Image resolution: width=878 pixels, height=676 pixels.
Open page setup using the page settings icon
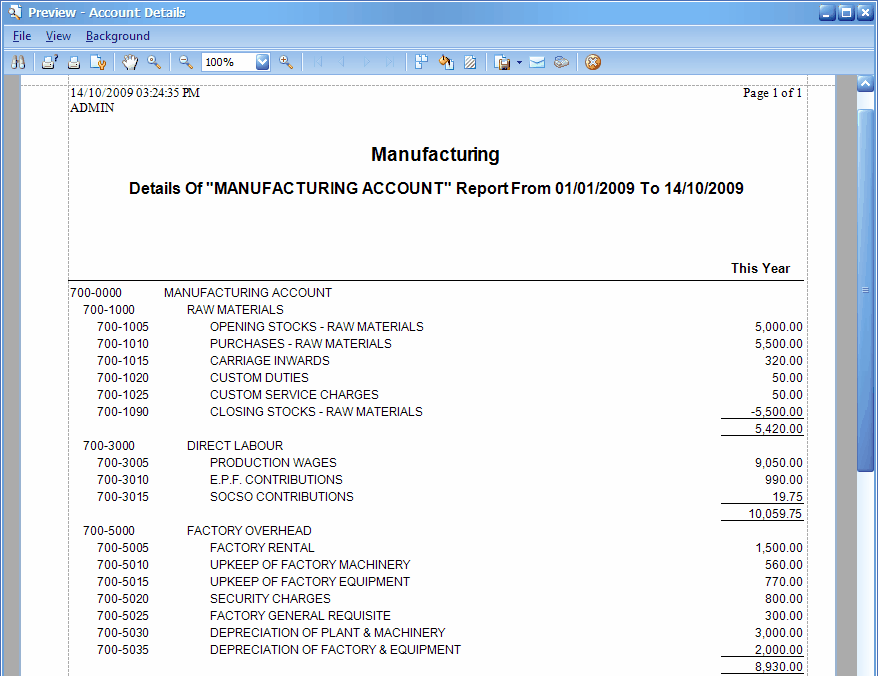click(x=98, y=62)
